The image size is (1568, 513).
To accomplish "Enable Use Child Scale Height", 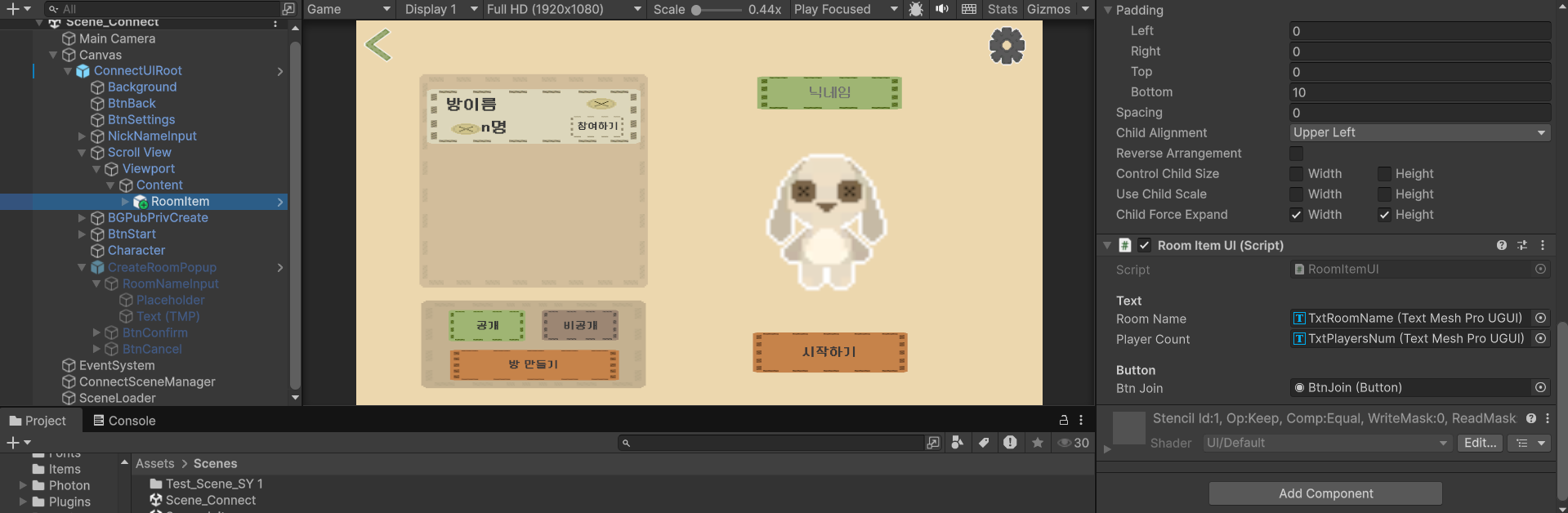I will [x=1384, y=194].
